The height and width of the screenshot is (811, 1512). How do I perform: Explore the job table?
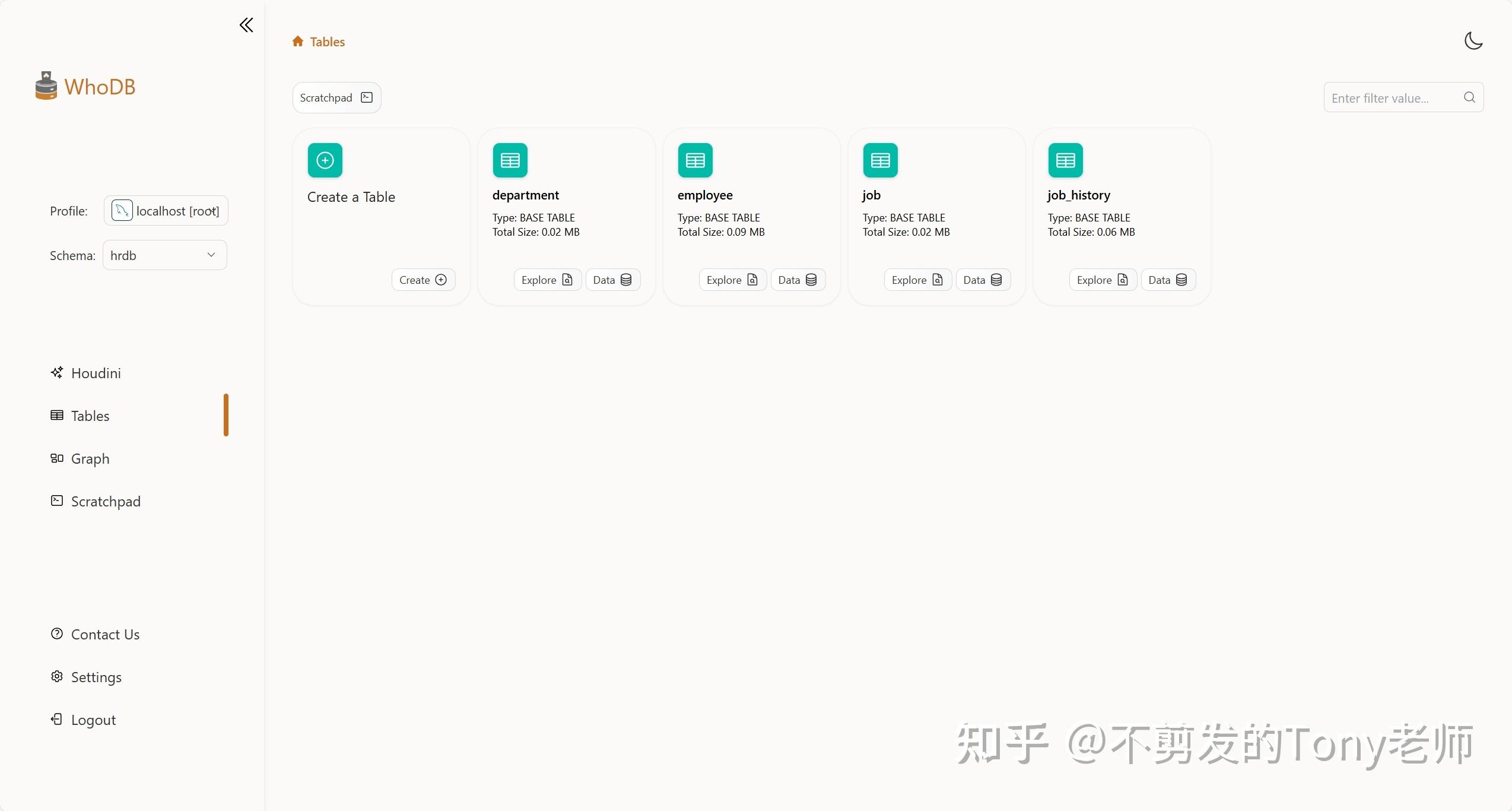(917, 279)
